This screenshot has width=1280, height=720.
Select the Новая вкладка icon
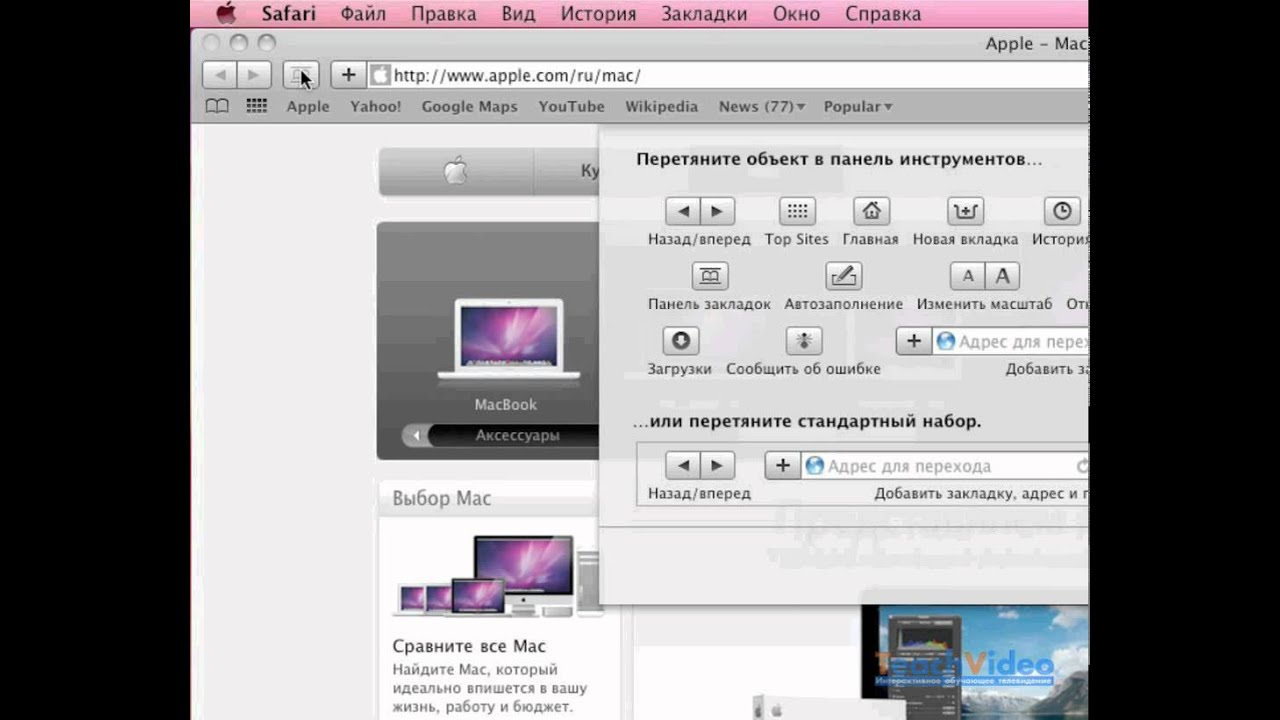click(965, 211)
